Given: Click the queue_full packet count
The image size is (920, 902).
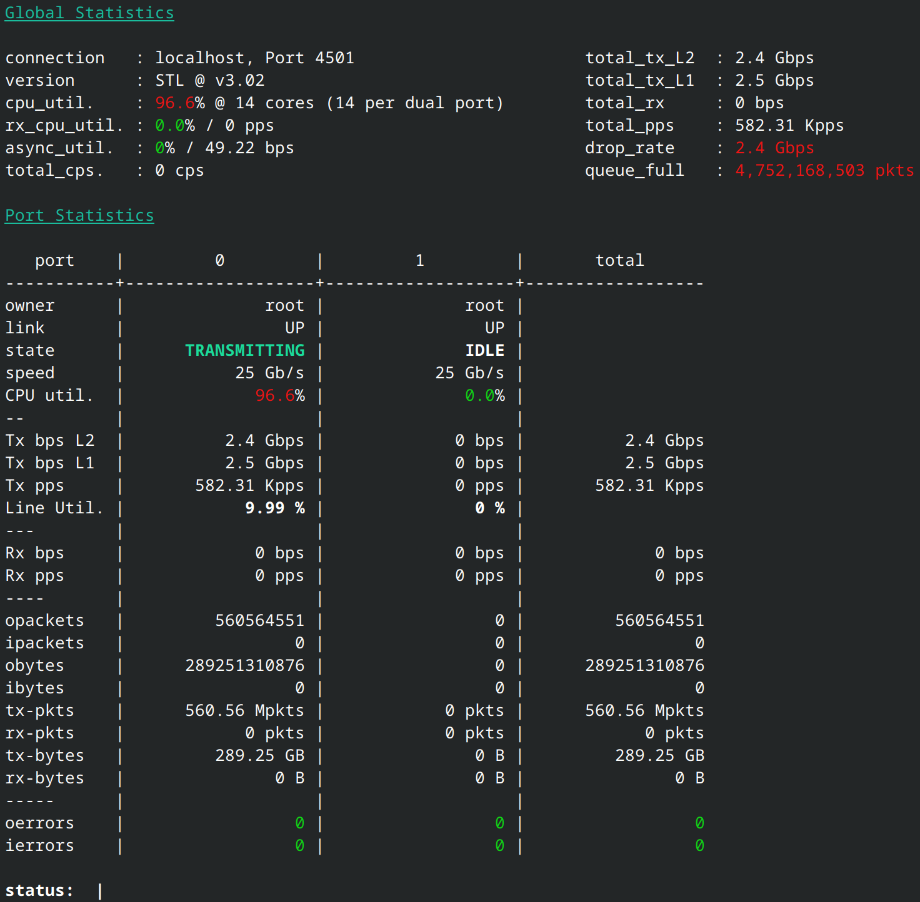Looking at the screenshot, I should (824, 171).
